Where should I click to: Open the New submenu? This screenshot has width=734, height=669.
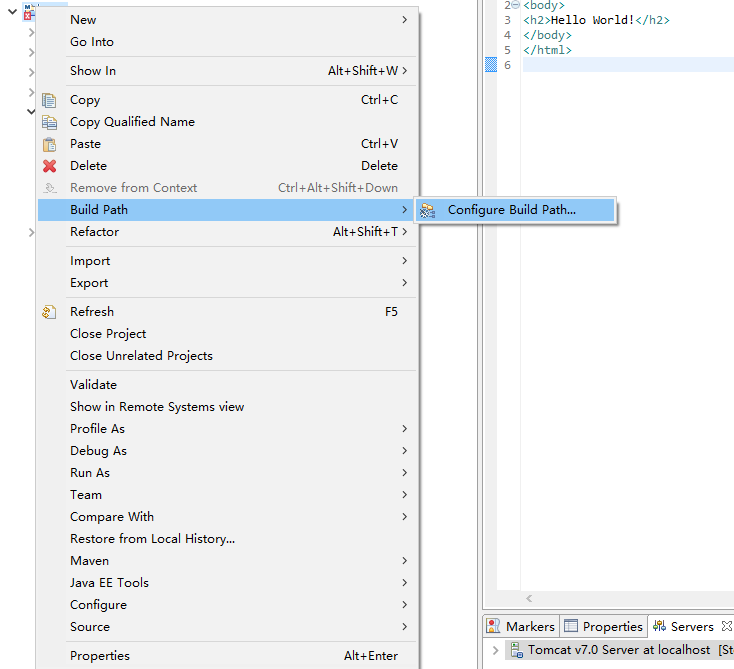tap(227, 20)
